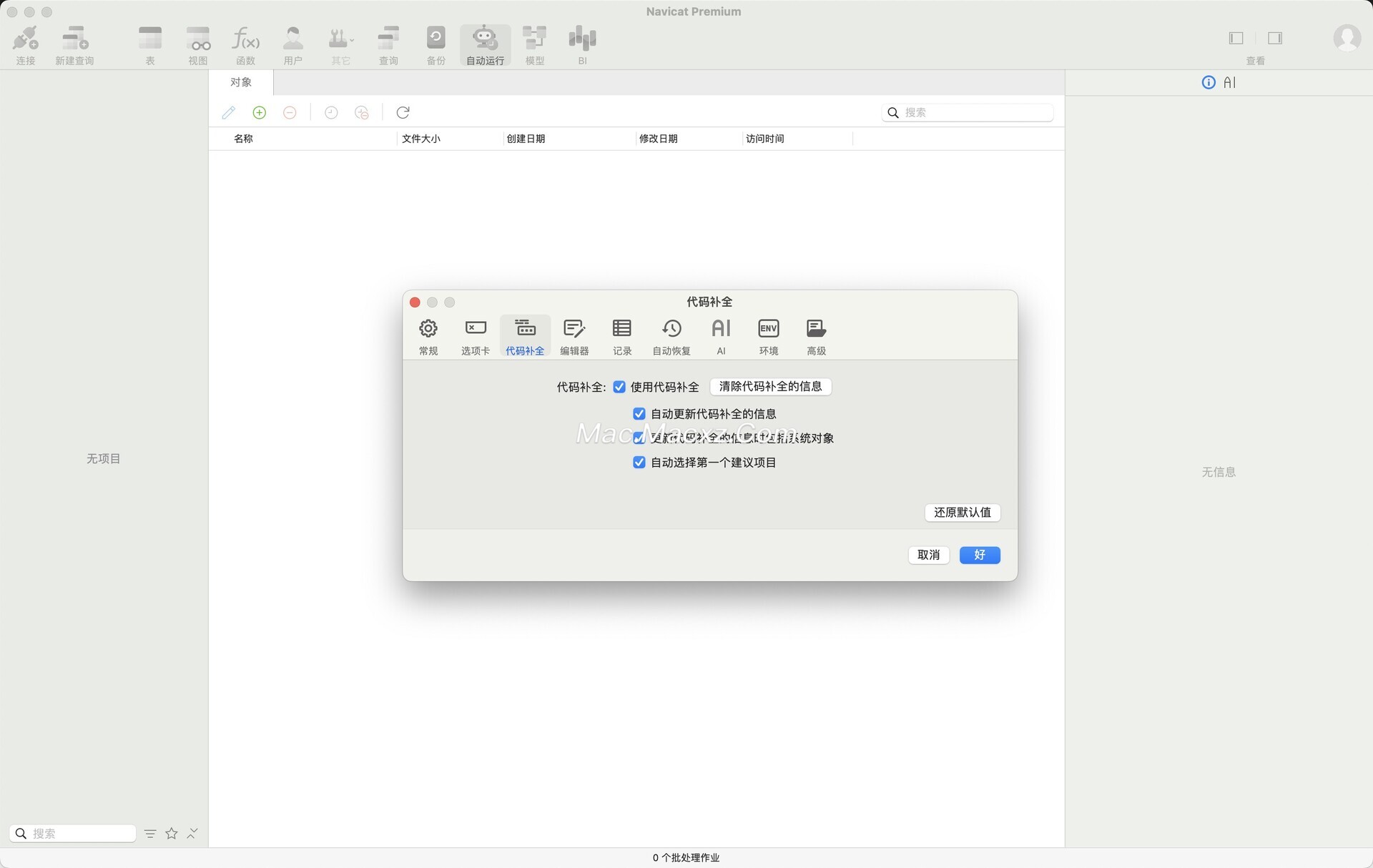Select the 对象 tab

(241, 82)
